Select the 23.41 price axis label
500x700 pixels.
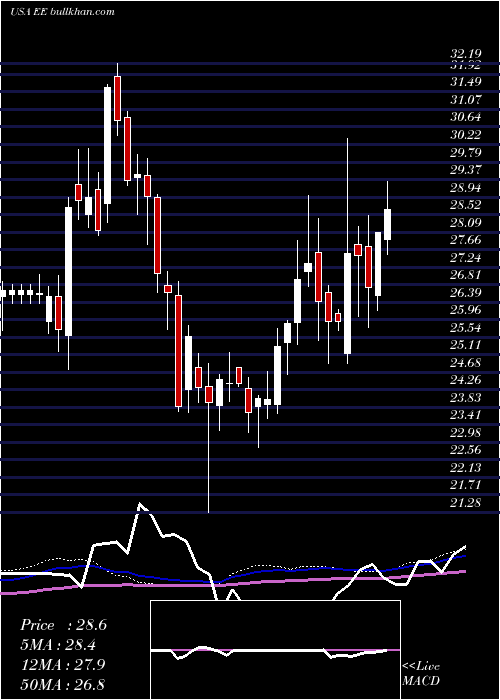click(465, 415)
